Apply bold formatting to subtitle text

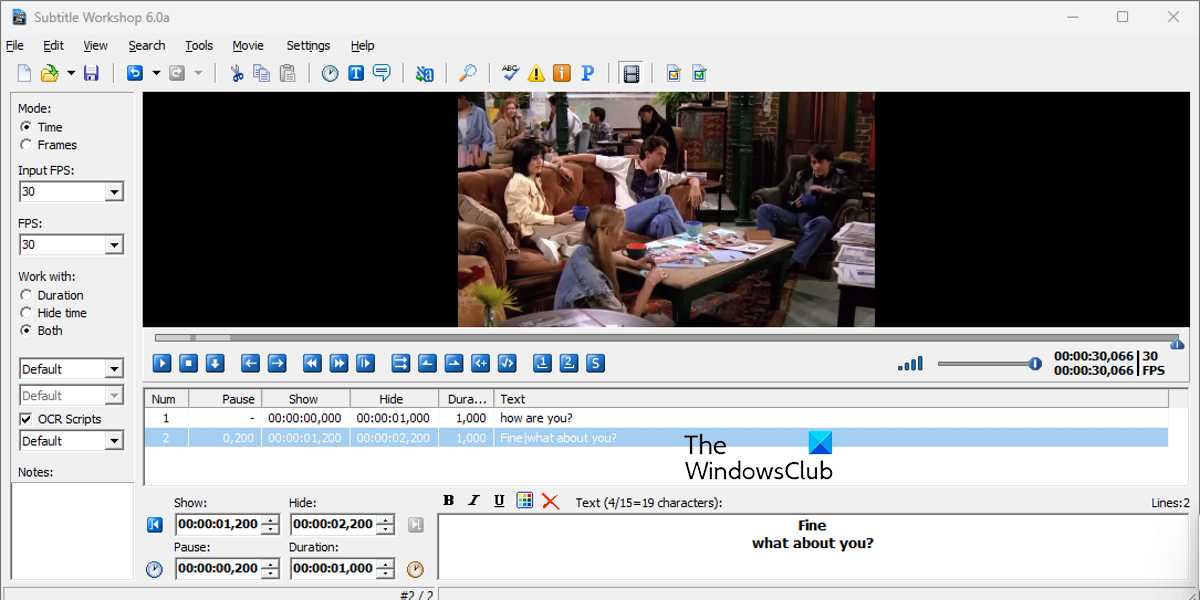(x=449, y=501)
